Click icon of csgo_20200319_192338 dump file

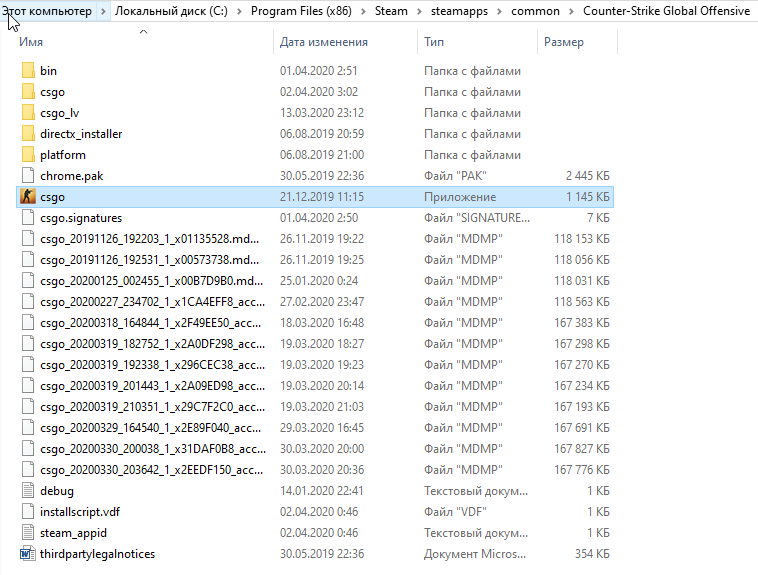coord(28,365)
